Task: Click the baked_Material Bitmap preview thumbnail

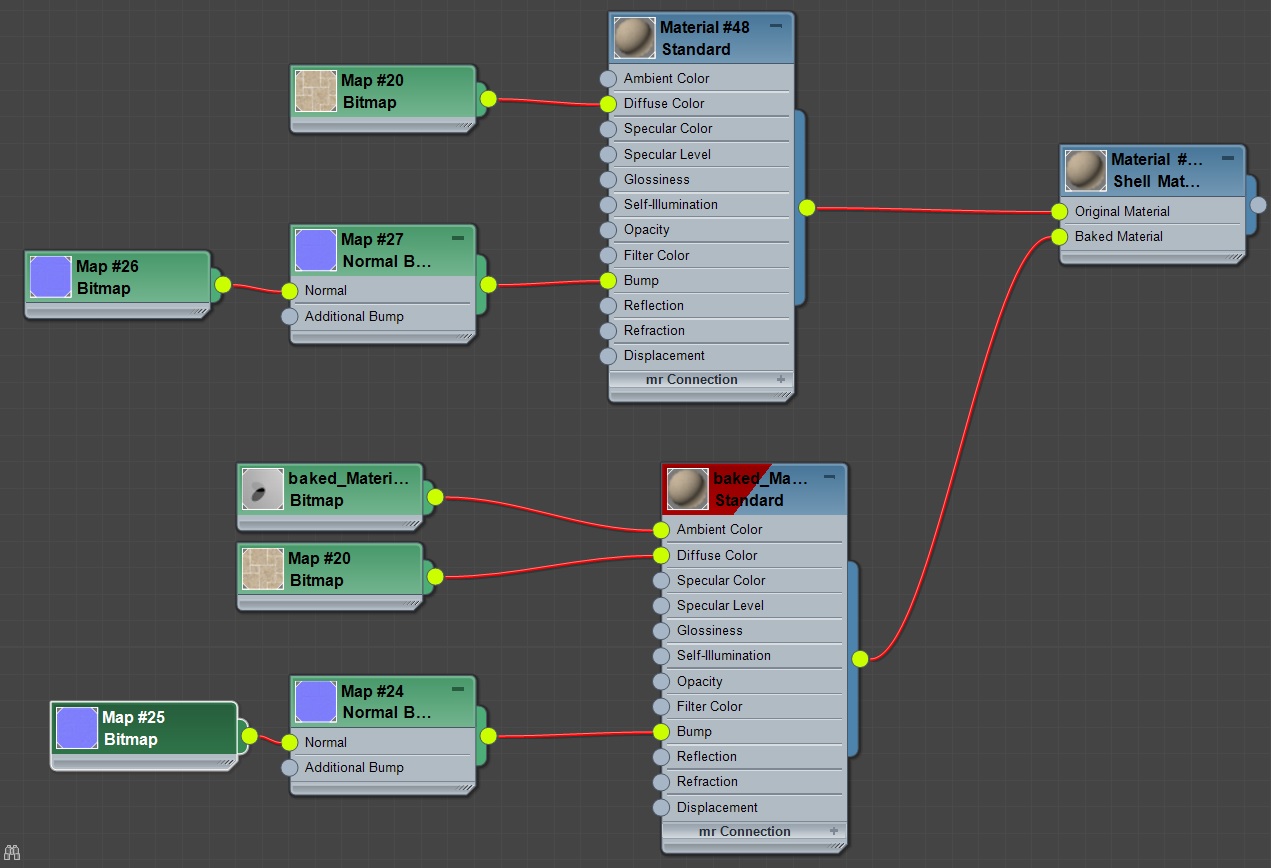Action: point(262,489)
